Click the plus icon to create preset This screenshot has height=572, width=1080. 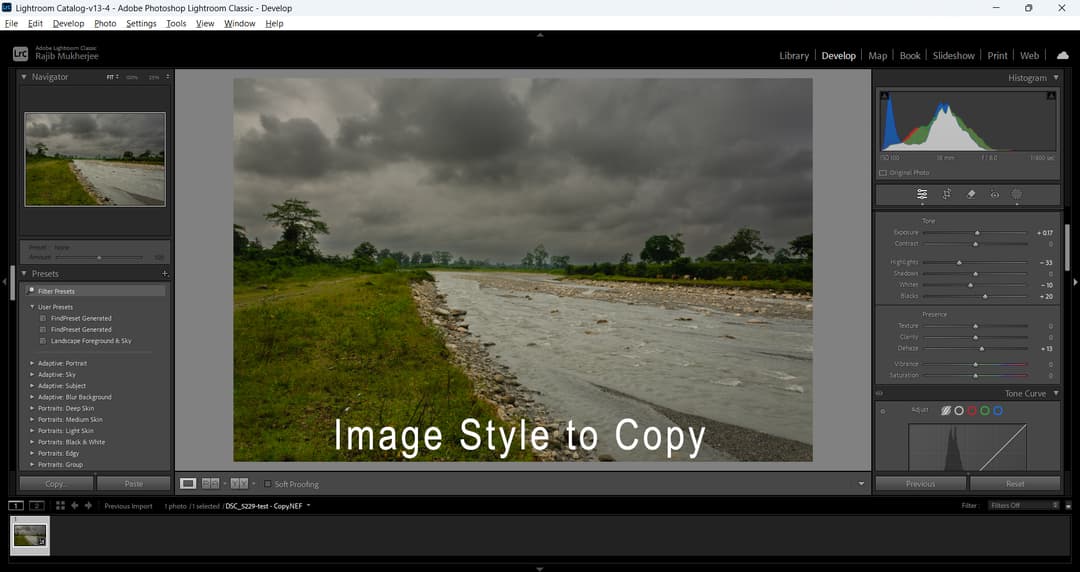coord(165,274)
